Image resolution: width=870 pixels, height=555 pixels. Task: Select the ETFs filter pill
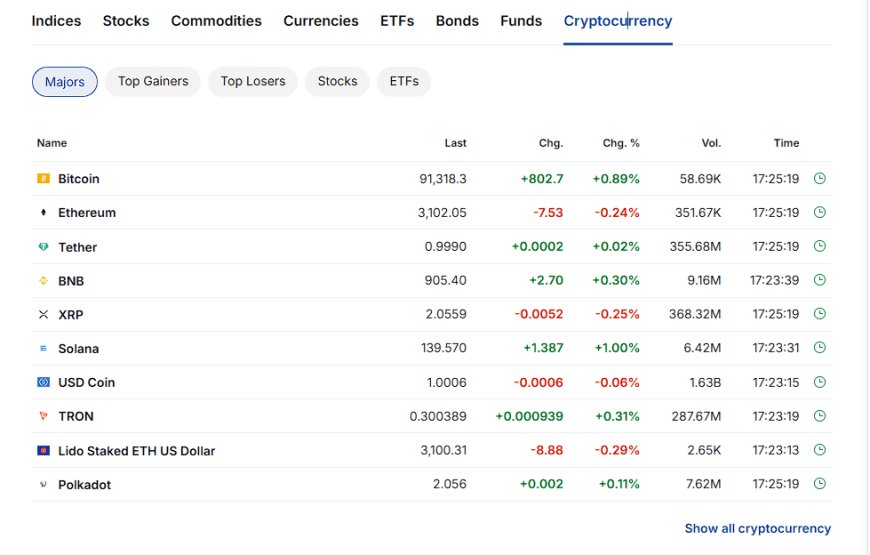[x=404, y=82]
